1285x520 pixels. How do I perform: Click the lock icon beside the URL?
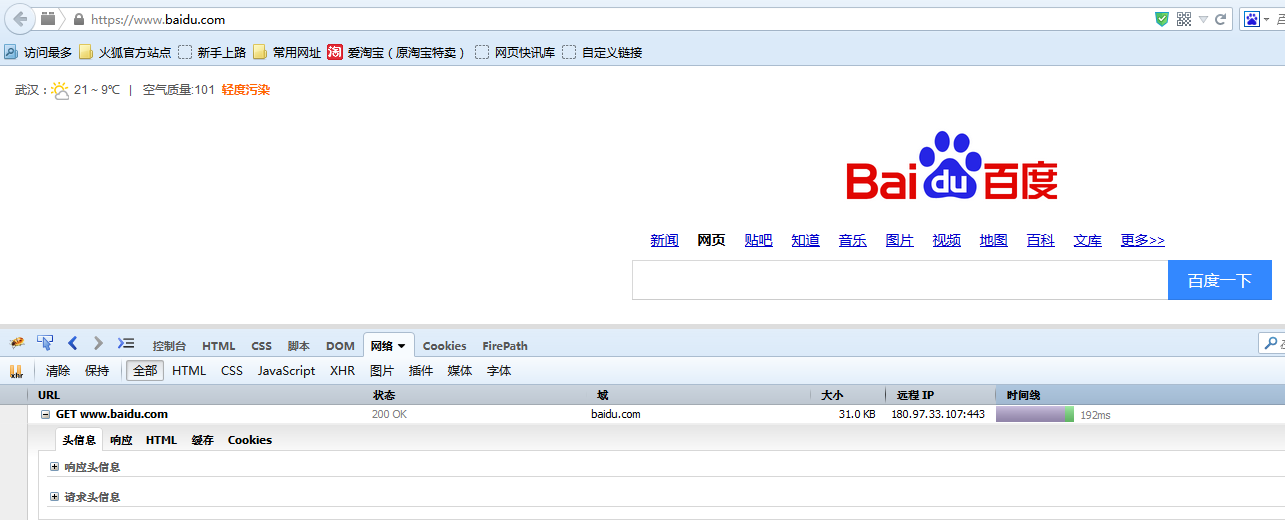tap(79, 19)
